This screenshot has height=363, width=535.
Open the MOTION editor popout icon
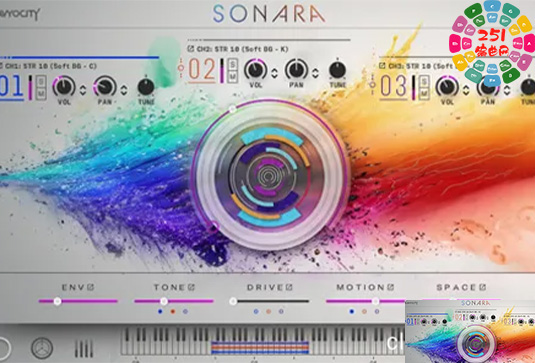(x=391, y=287)
